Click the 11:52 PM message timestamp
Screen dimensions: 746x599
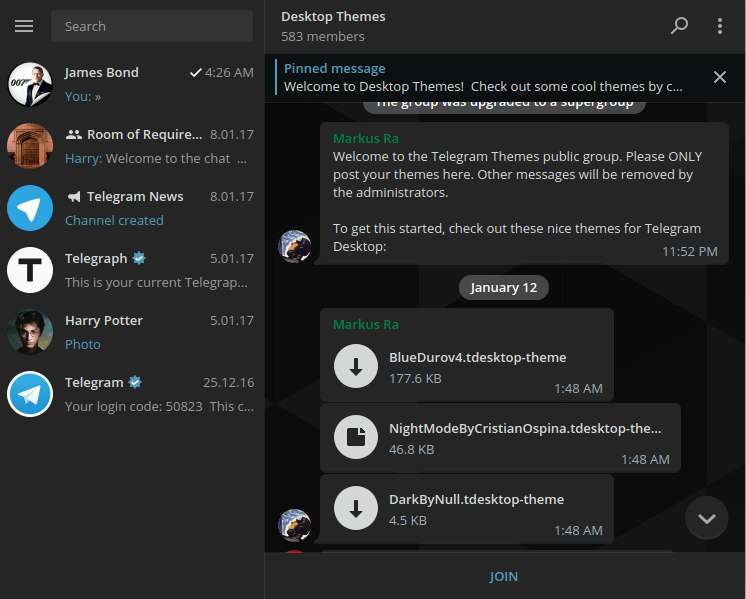[690, 252]
